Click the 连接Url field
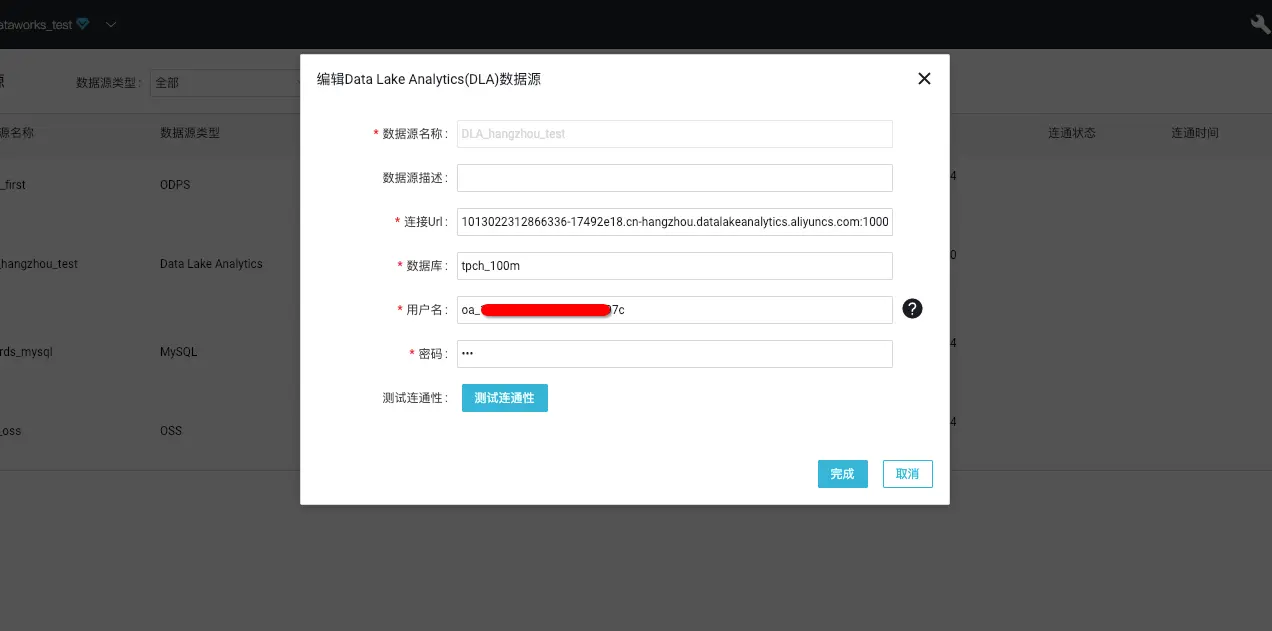The height and width of the screenshot is (631, 1272). 674,221
